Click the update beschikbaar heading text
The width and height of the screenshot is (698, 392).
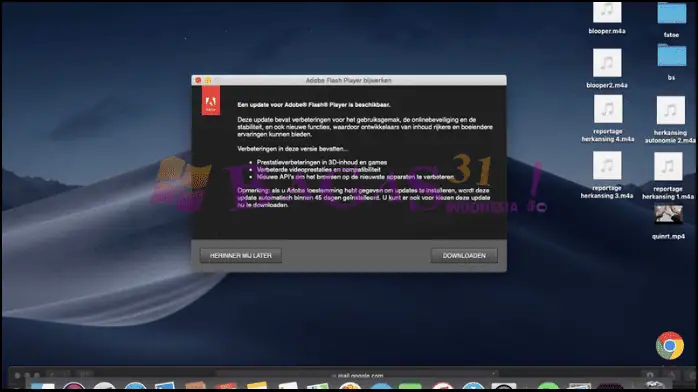point(313,105)
